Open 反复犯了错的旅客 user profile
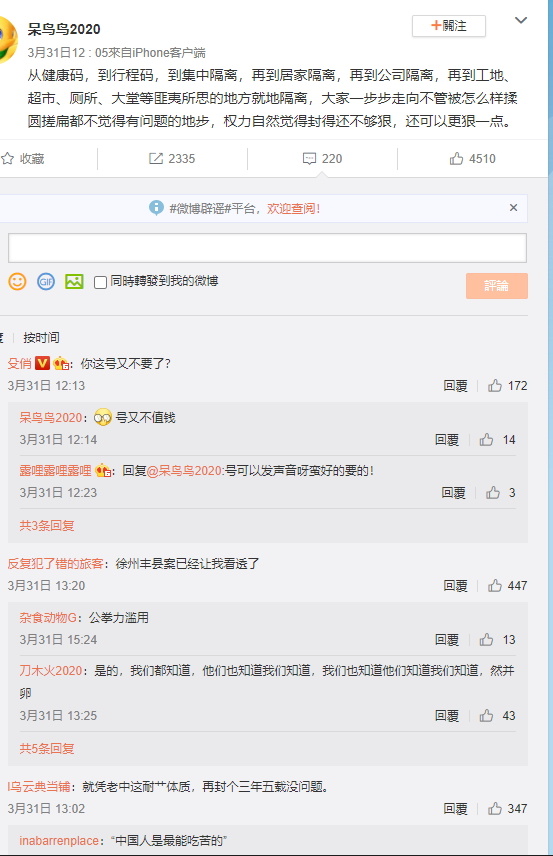This screenshot has width=553, height=856. tap(55, 564)
